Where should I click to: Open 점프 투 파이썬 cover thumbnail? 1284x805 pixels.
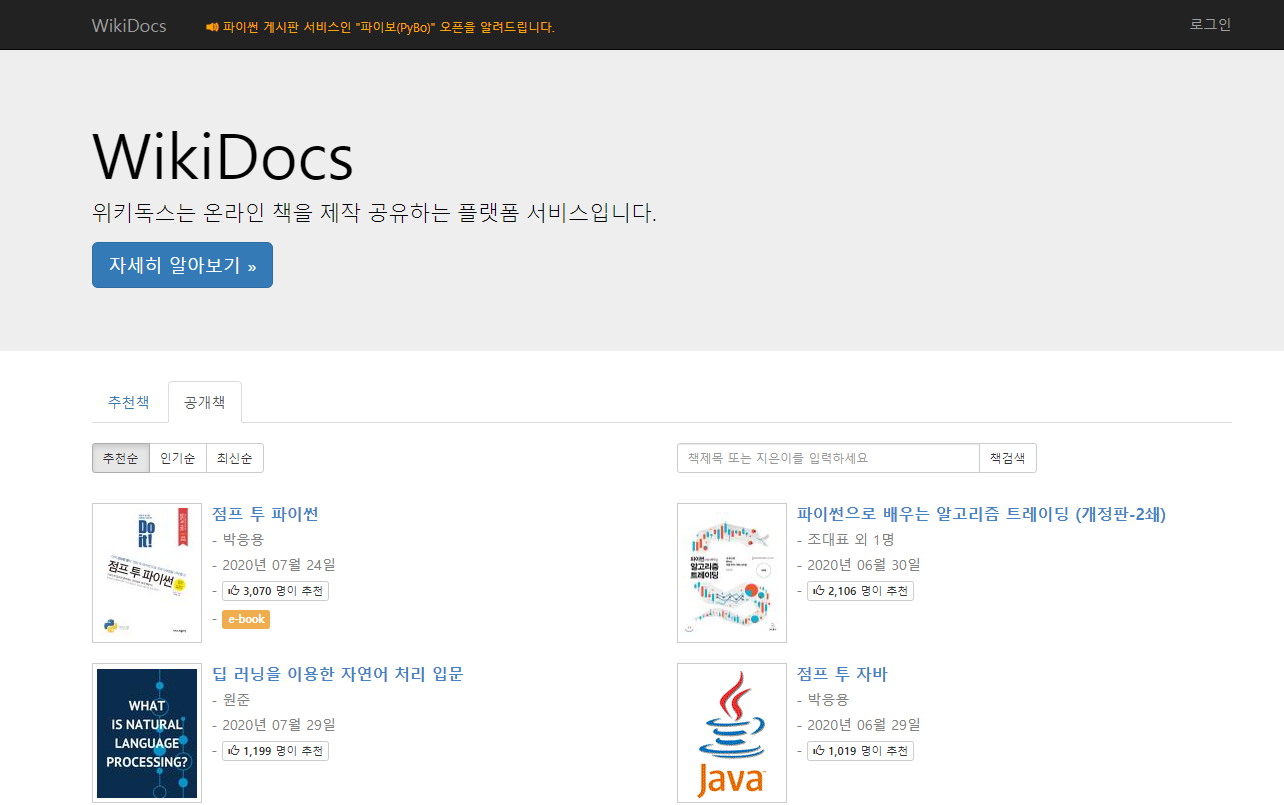(147, 573)
